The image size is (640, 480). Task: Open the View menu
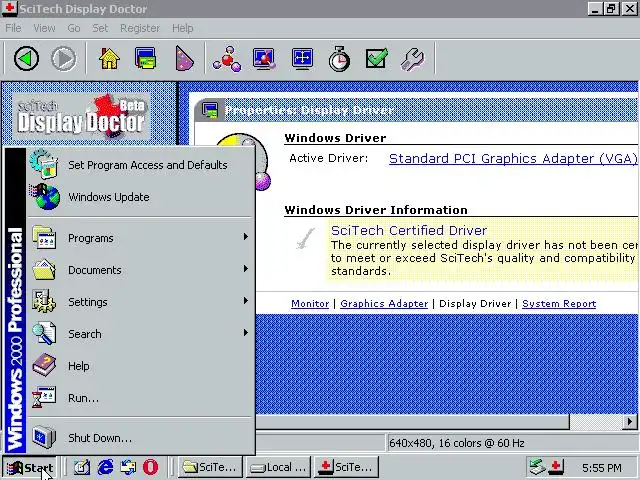coord(44,28)
